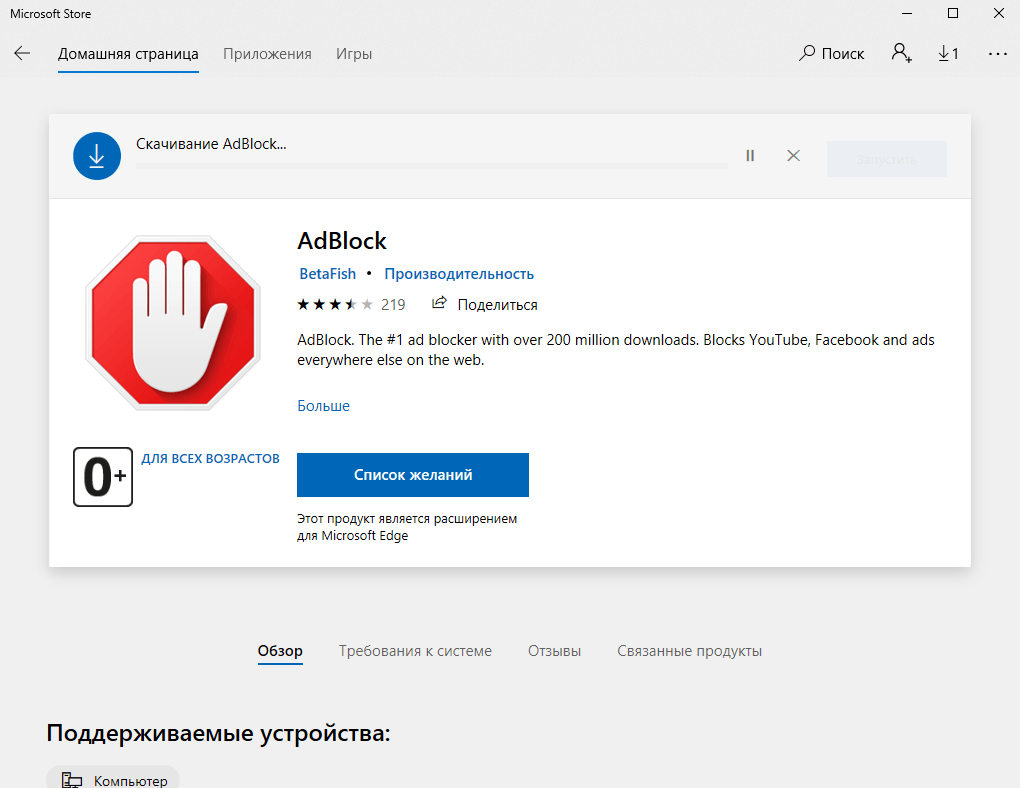Click the share icon beside Поделиться
The height and width of the screenshot is (788, 1020).
439,303
